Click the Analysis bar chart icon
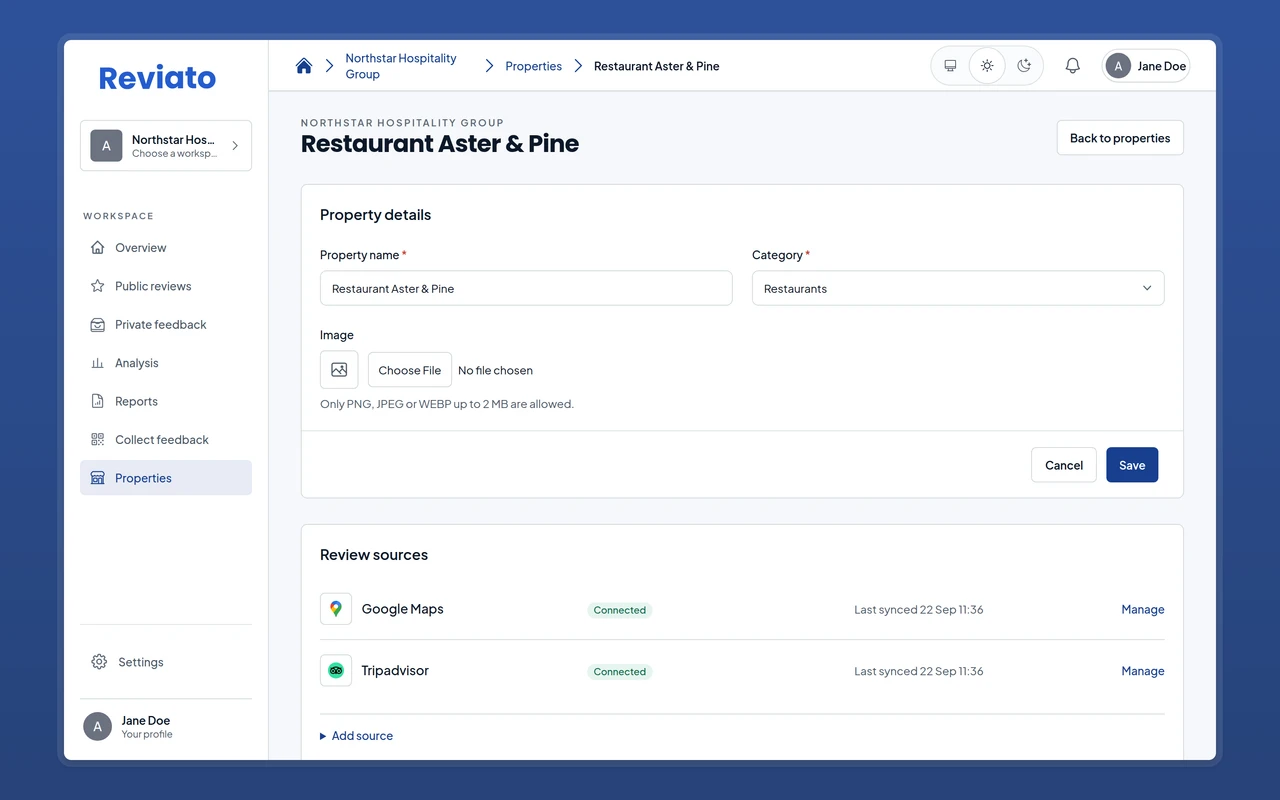The image size is (1280, 800). pos(97,363)
